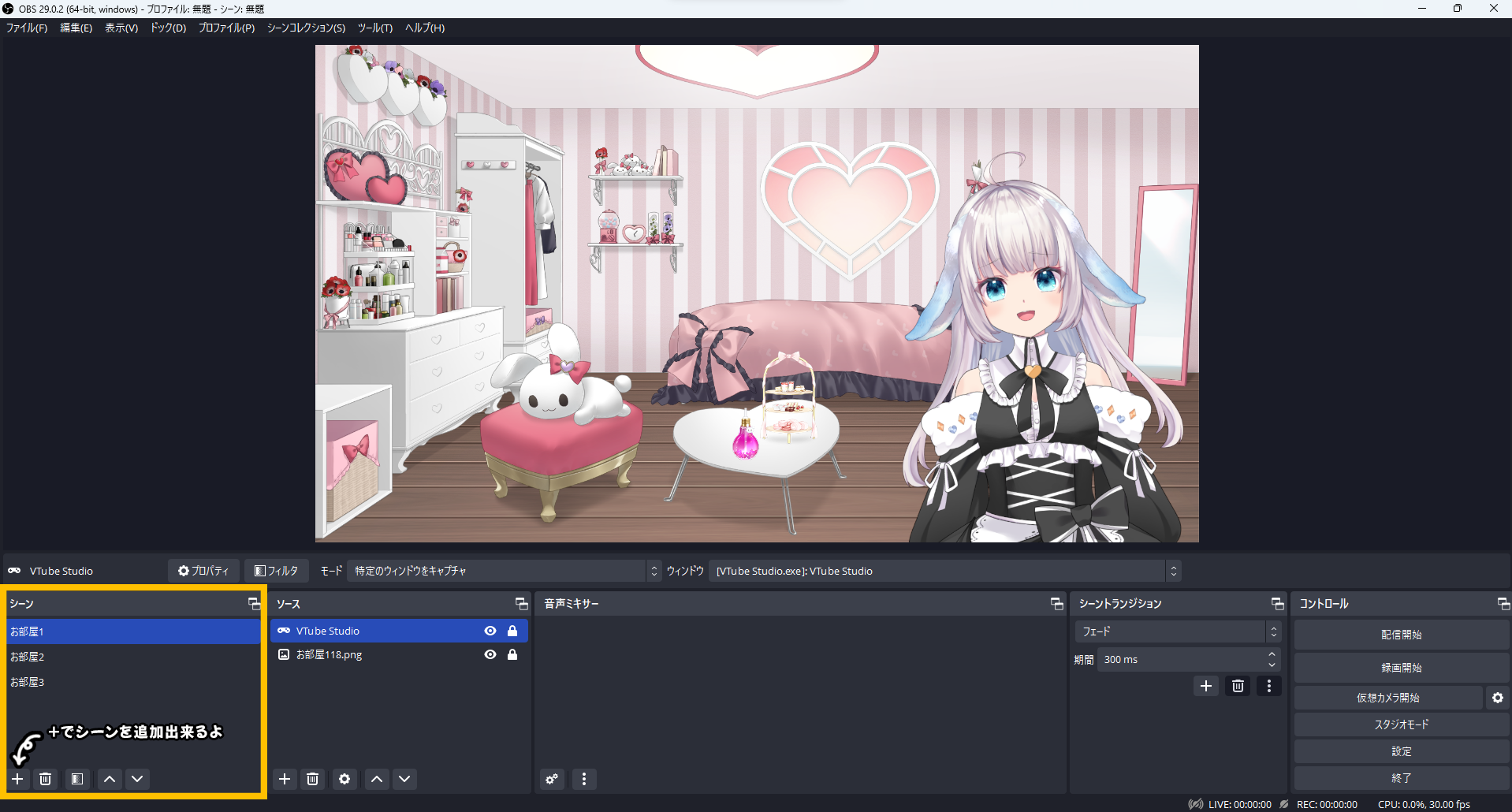Open the フェード transition type dropdown
1512x812 pixels.
tap(1176, 631)
